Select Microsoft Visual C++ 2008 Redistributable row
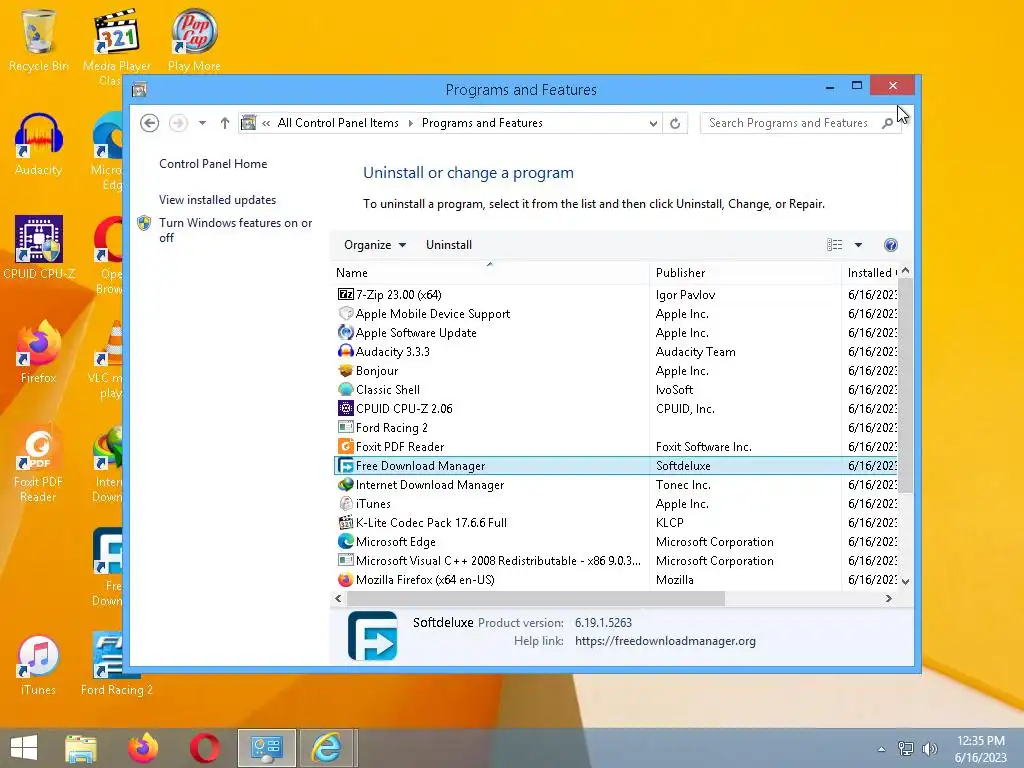This screenshot has height=768, width=1024. (x=616, y=560)
